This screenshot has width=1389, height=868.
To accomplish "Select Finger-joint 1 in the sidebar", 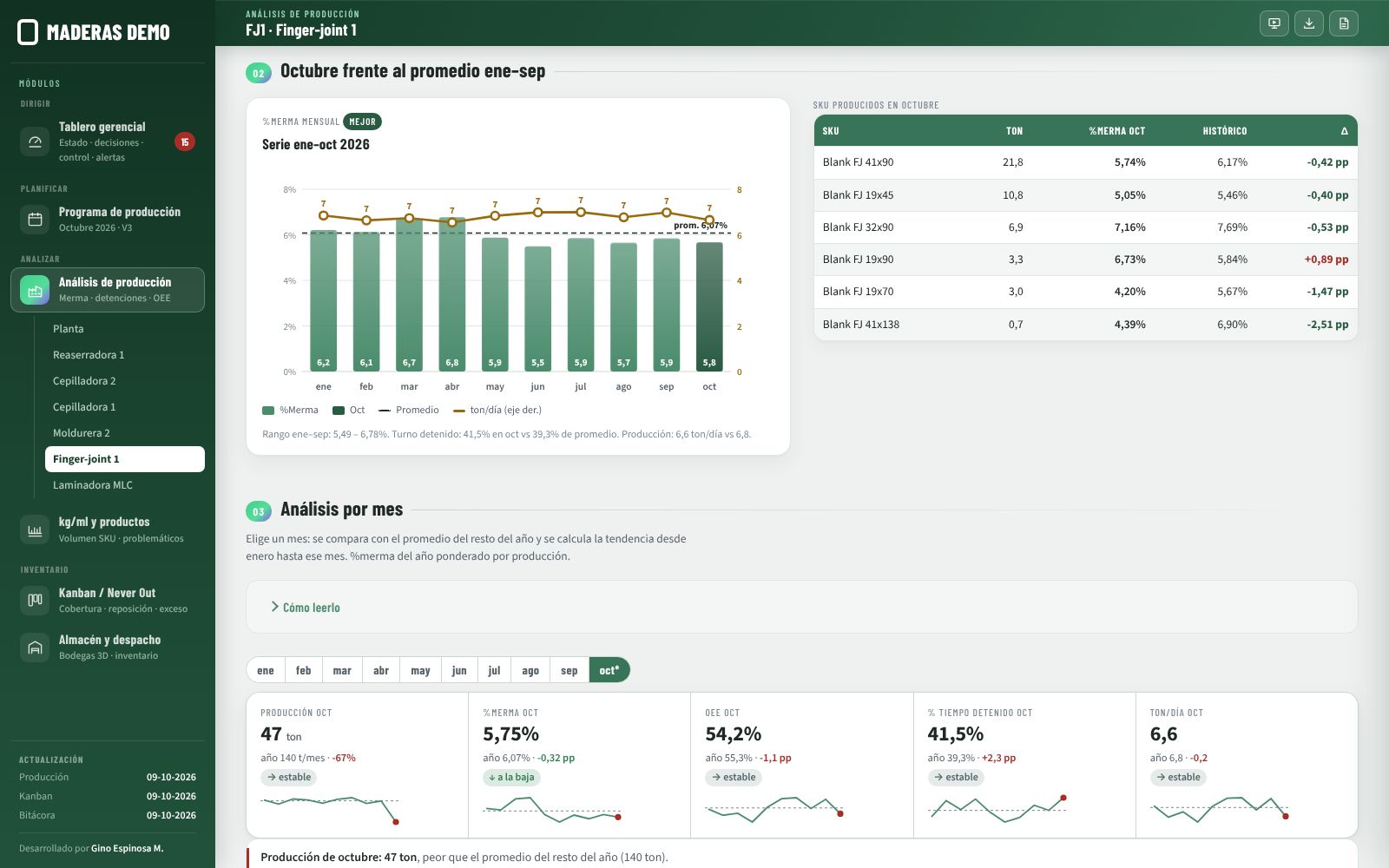I will coord(125,459).
